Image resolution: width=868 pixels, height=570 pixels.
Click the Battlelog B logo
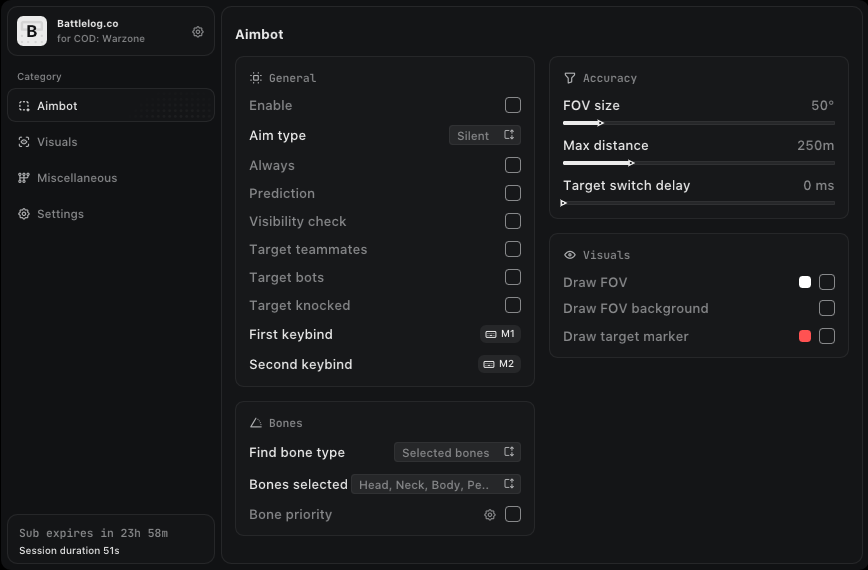click(x=32, y=31)
